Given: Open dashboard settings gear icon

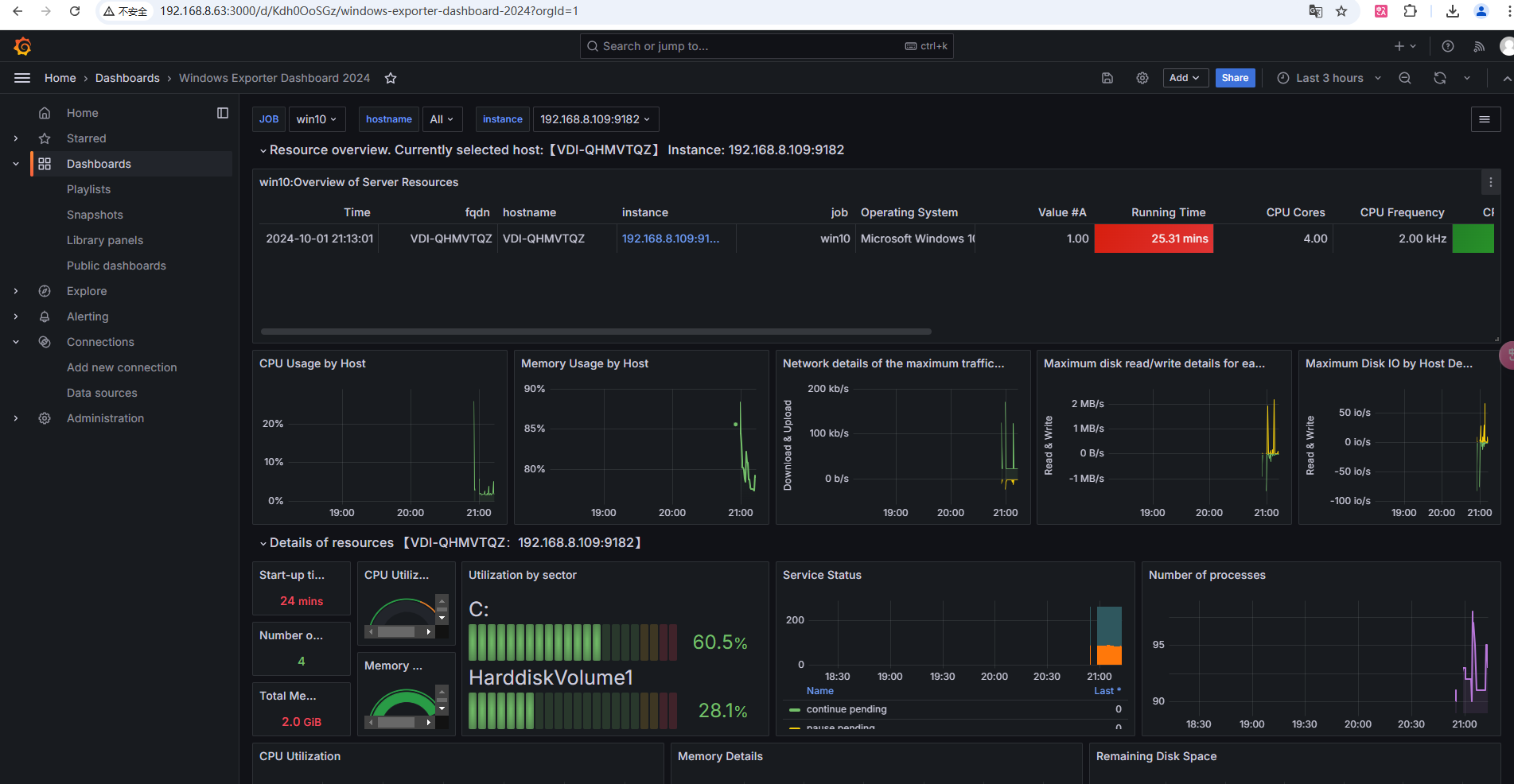Looking at the screenshot, I should coord(1142,78).
